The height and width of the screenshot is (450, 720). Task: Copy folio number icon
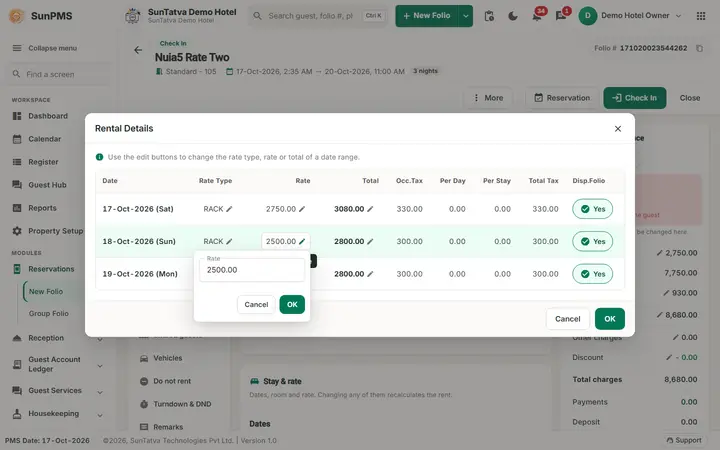tap(699, 48)
